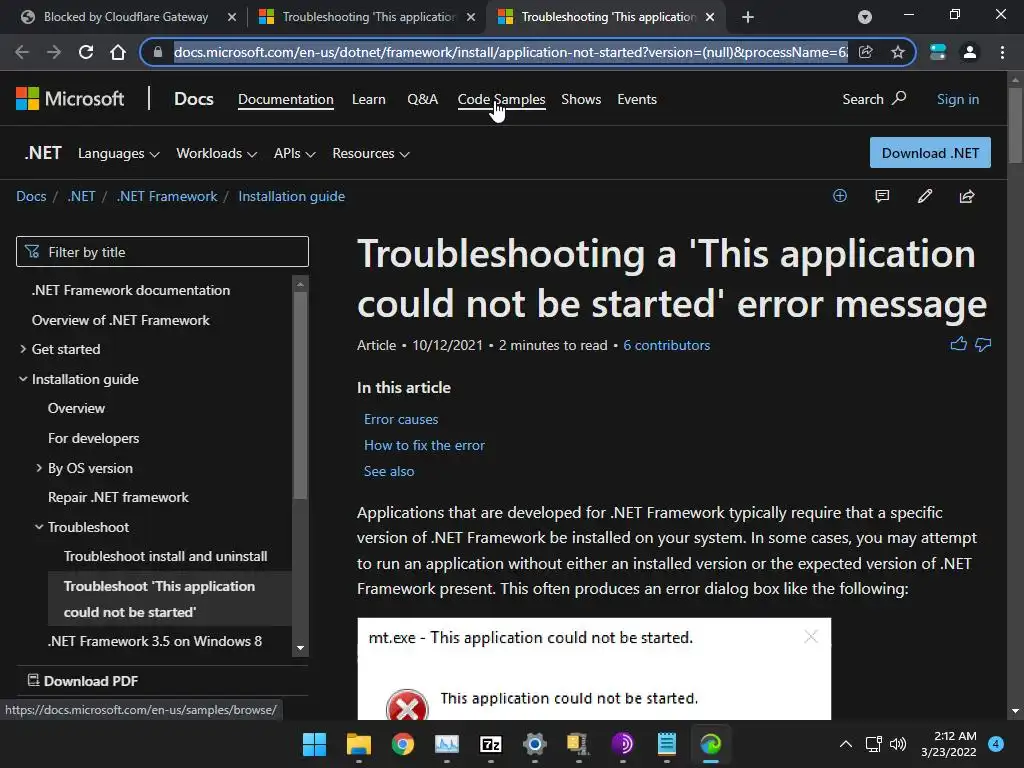Screen dimensions: 1024x768
Task: Click the edit pencil icon
Action: click(x=925, y=196)
